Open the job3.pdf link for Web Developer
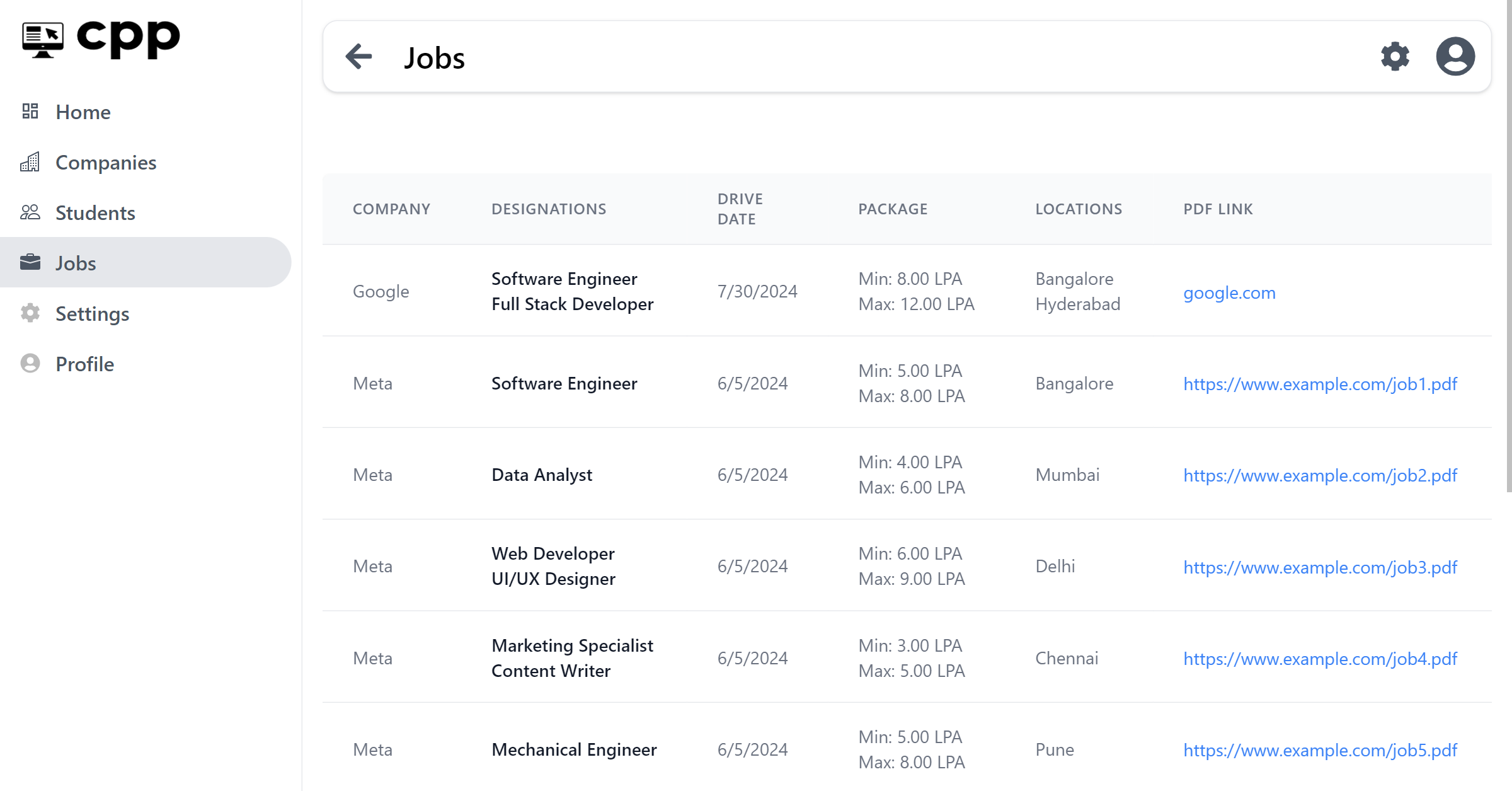This screenshot has height=791, width=1512. (x=1320, y=567)
